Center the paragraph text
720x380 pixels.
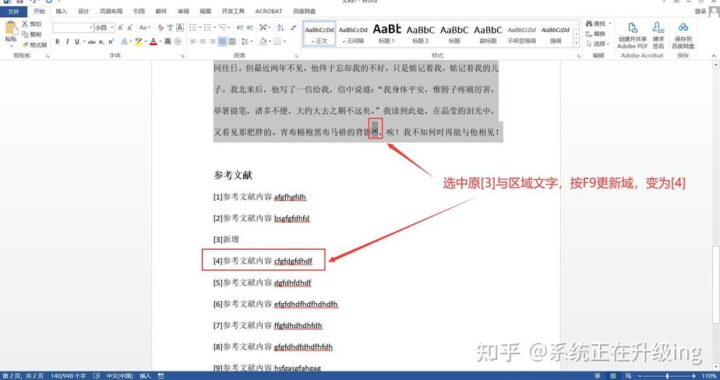(x=202, y=42)
